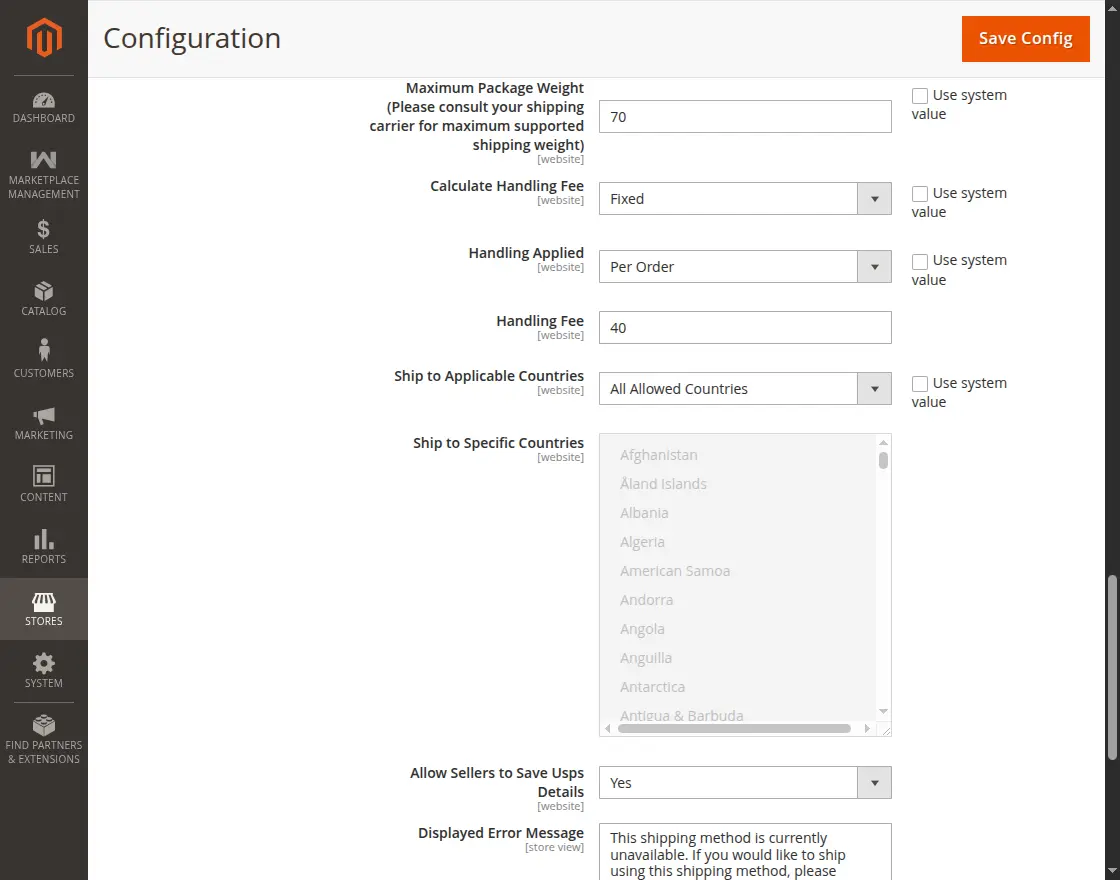Select the Customers sidebar icon
Viewport: 1120px width, 880px height.
click(43, 352)
